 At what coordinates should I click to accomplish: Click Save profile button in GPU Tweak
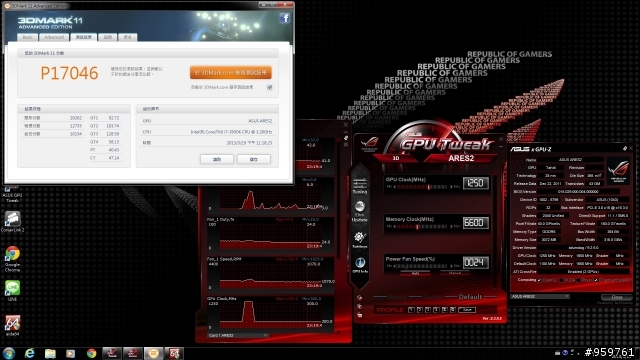[467, 310]
